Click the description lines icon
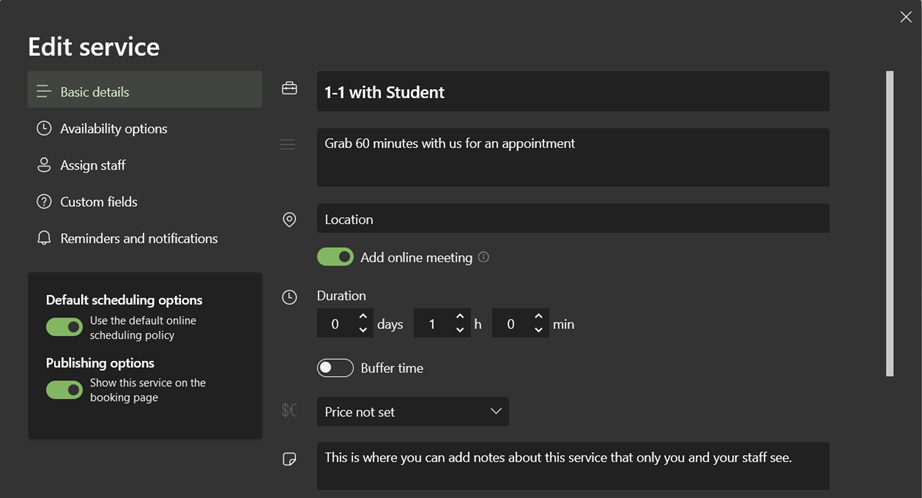This screenshot has height=498, width=922. point(288,145)
